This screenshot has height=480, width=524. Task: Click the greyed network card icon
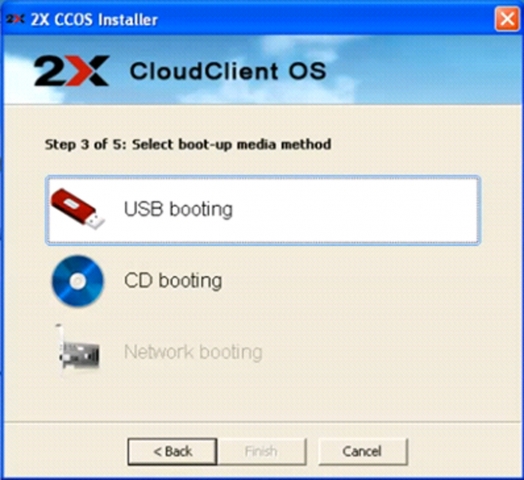click(x=78, y=349)
